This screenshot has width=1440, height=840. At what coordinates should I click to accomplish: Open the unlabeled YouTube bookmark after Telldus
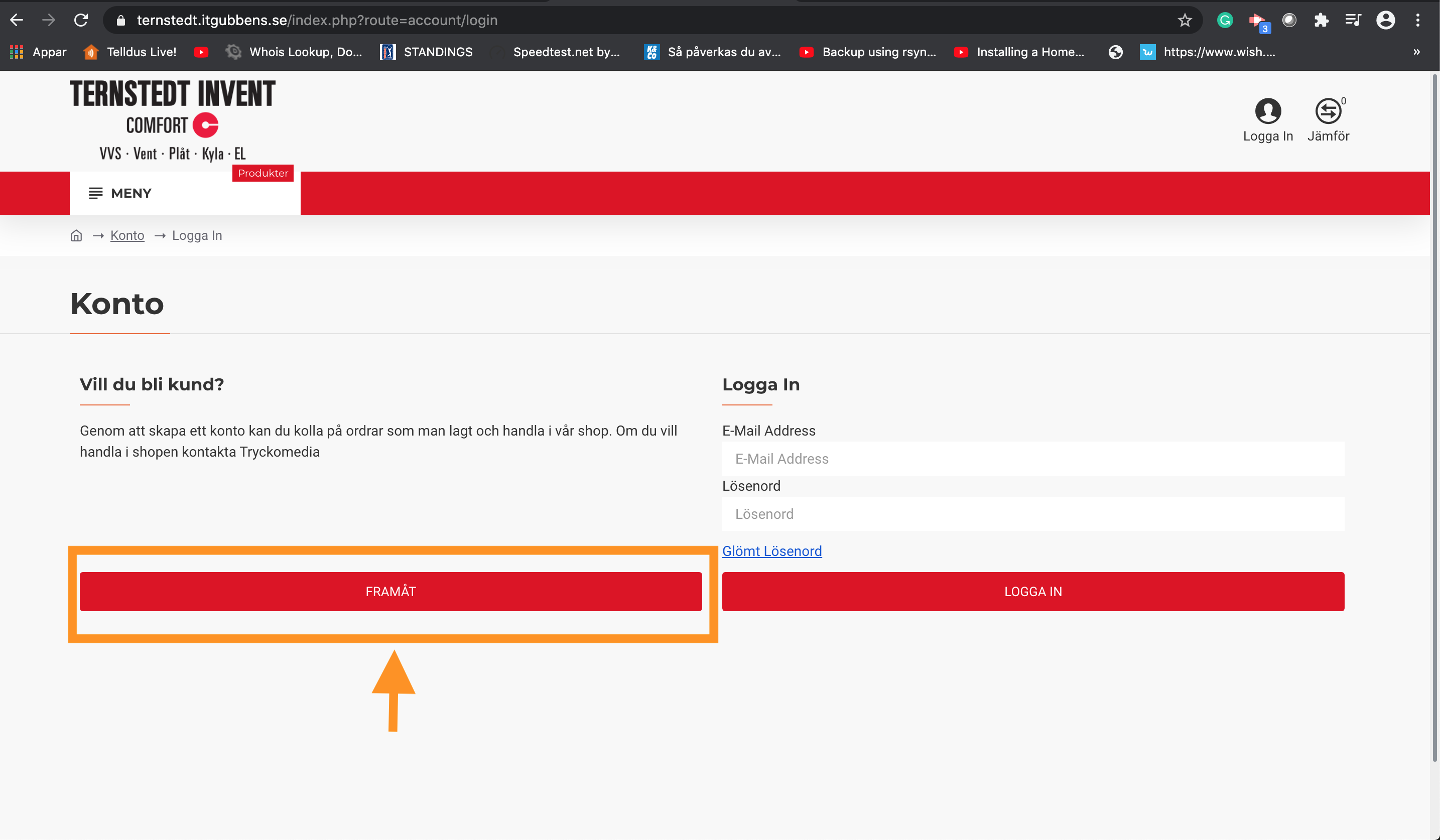pyautogui.click(x=201, y=52)
